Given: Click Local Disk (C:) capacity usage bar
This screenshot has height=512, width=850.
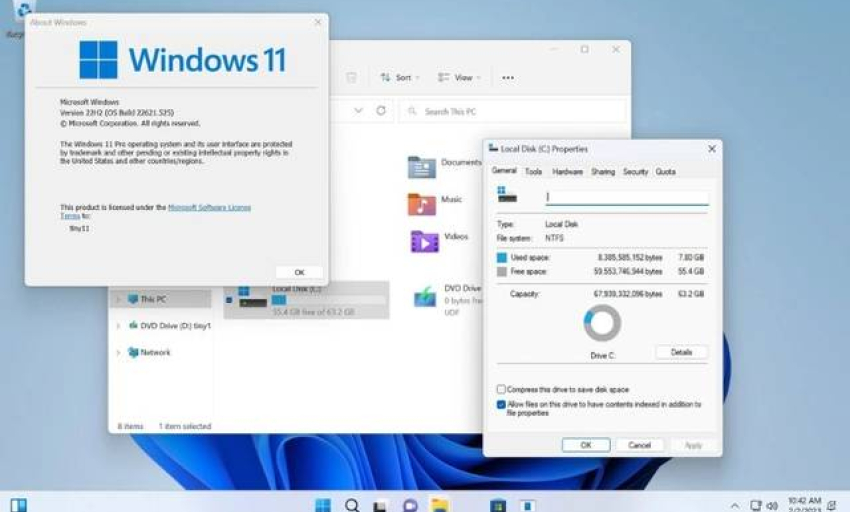Looking at the screenshot, I should tap(329, 300).
